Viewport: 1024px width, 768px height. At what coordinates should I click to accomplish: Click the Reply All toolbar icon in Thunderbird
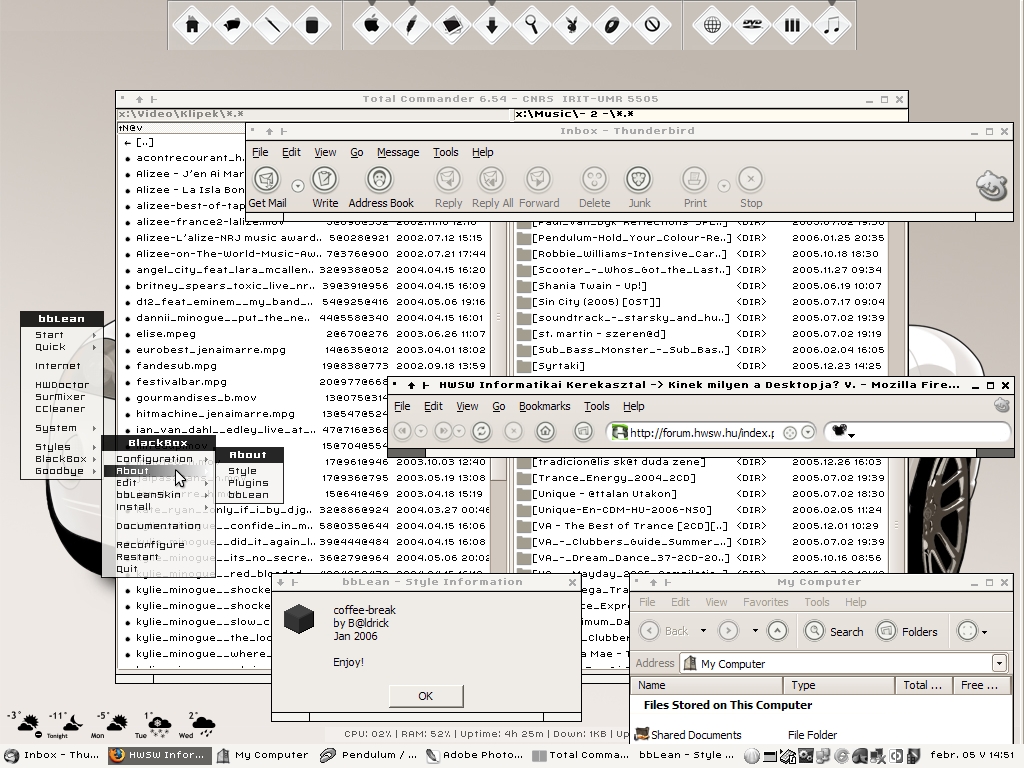[x=492, y=188]
